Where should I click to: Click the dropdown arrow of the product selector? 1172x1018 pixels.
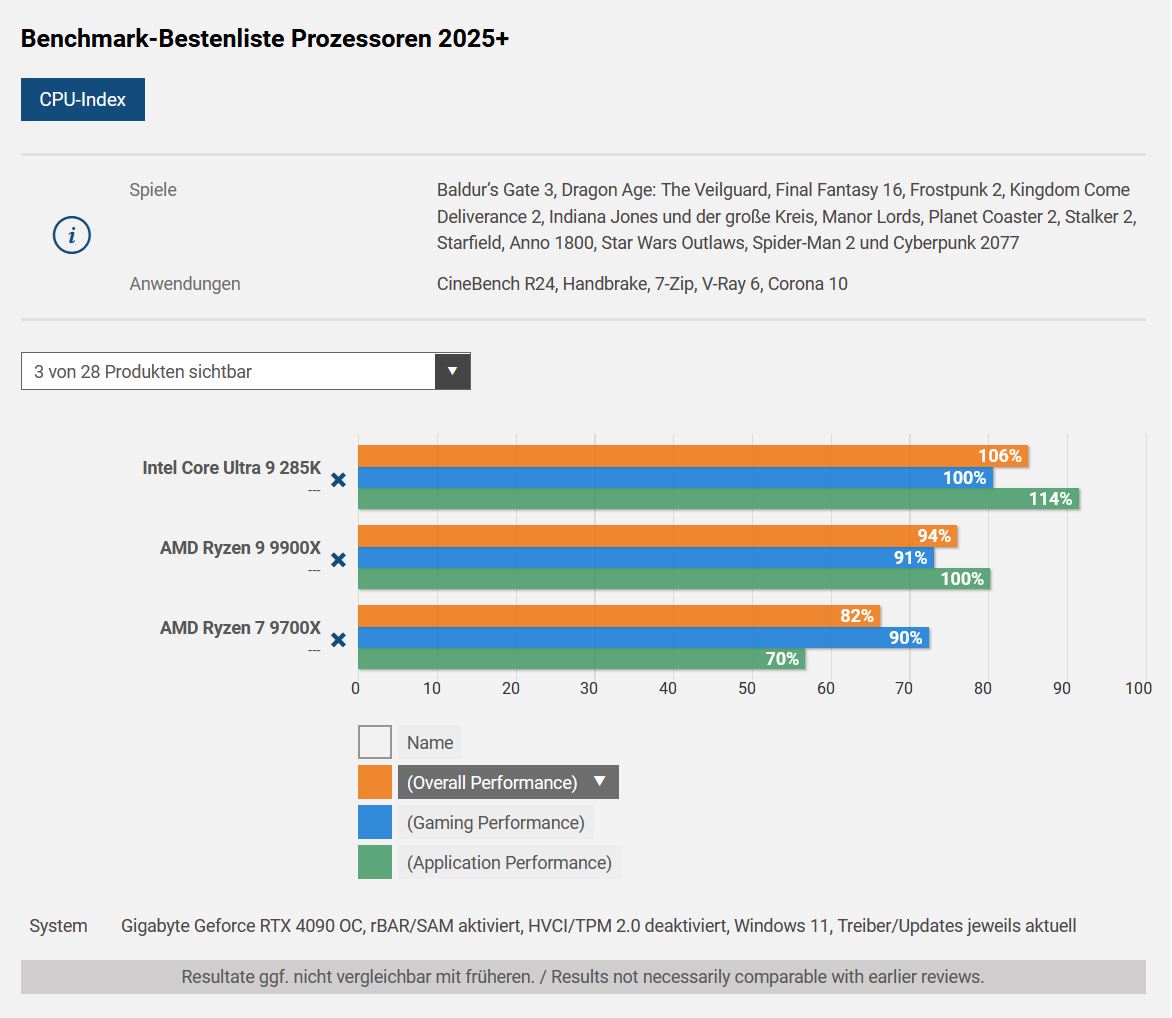(452, 371)
